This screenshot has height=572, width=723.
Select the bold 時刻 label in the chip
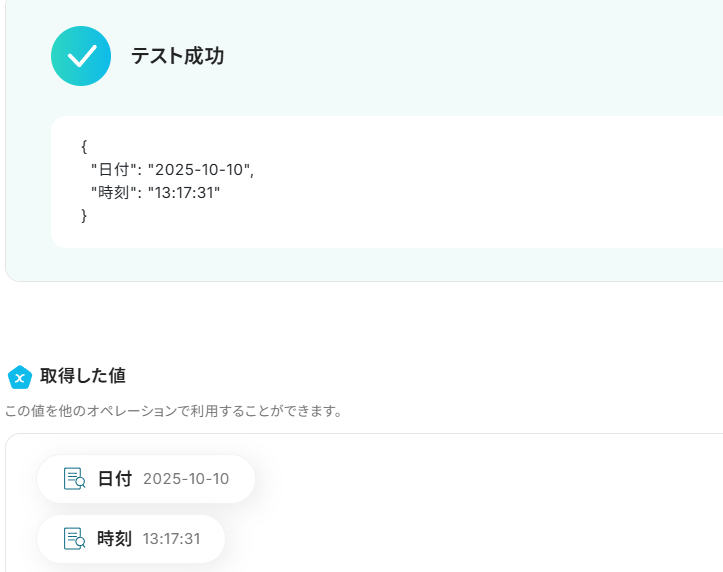tap(114, 539)
